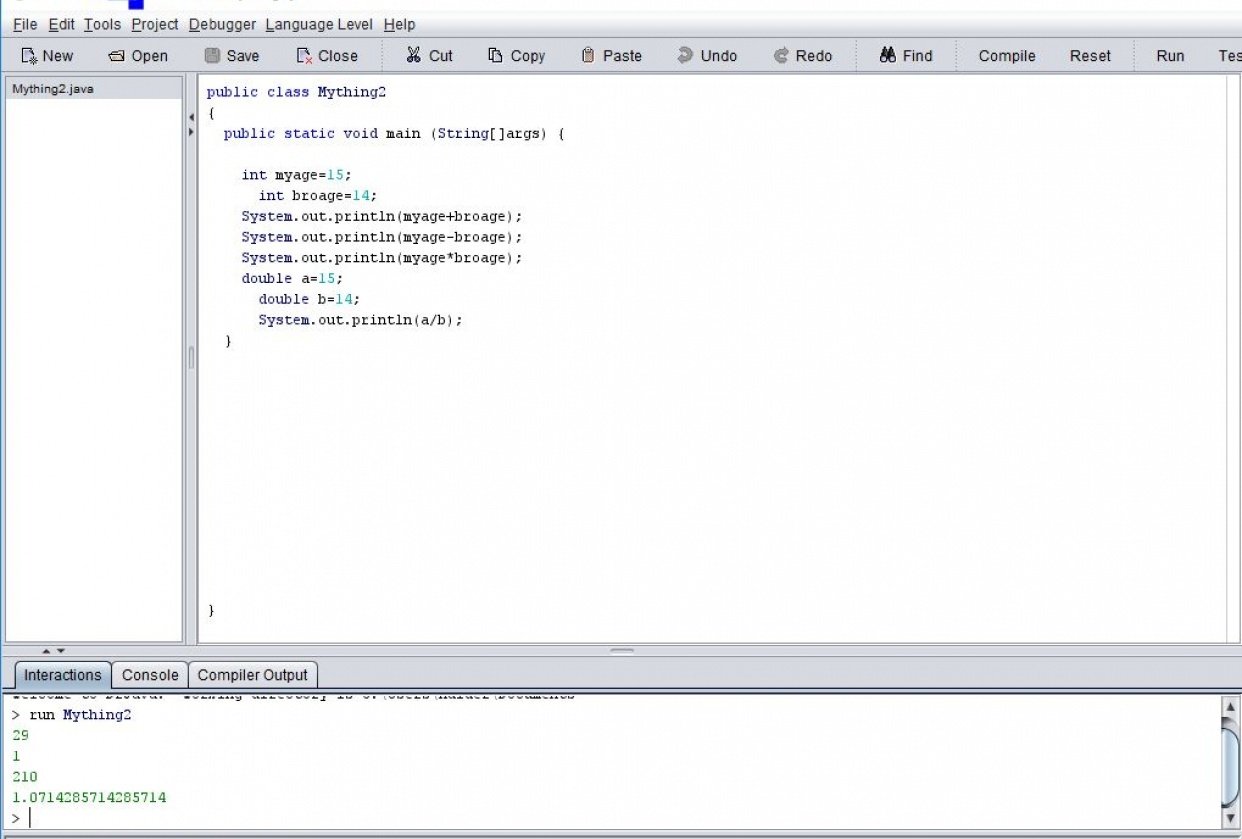Switch to the Compiler Output tab
Image resolution: width=1242 pixels, height=839 pixels.
[253, 675]
